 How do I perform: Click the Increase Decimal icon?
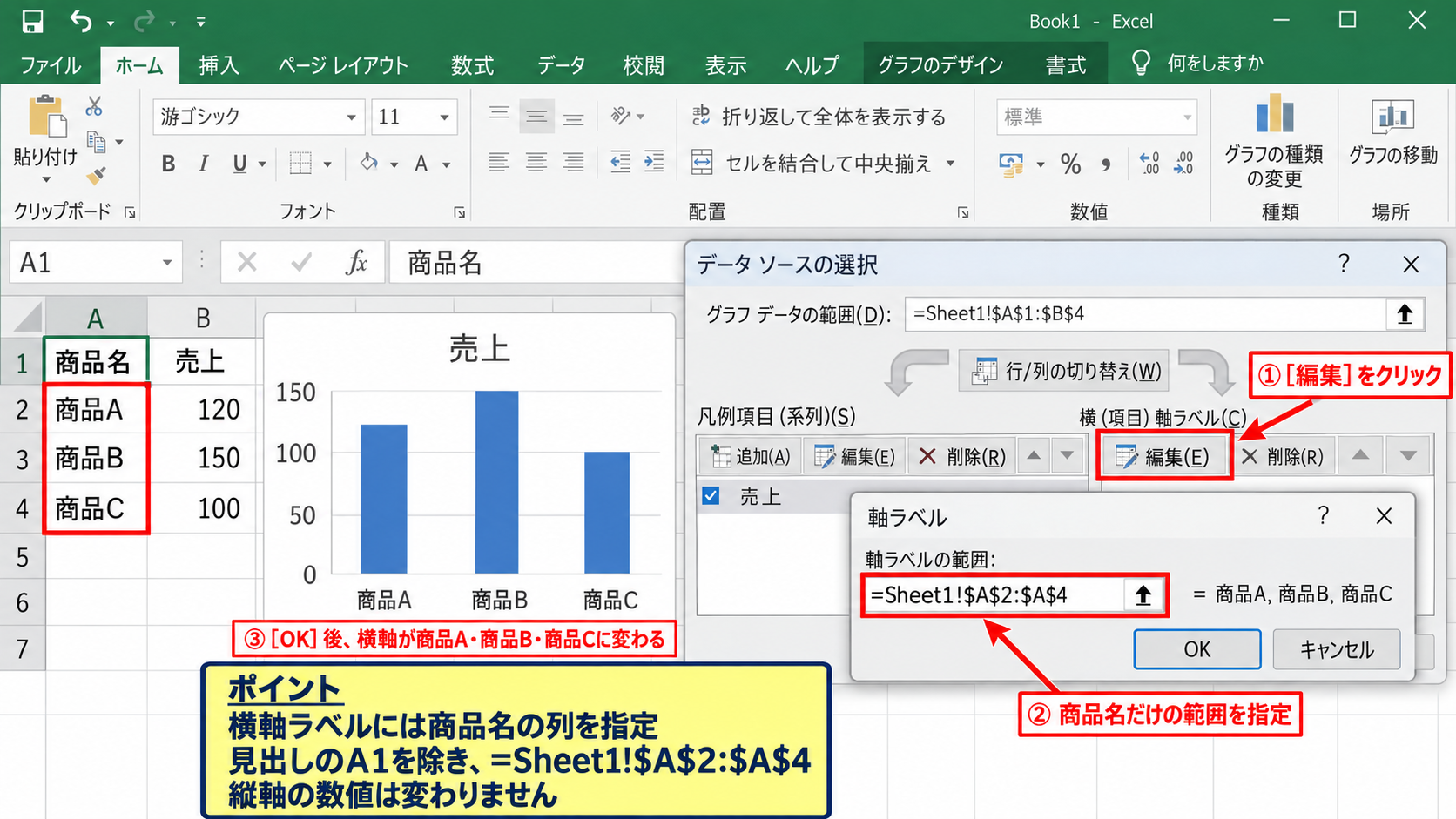click(1149, 163)
